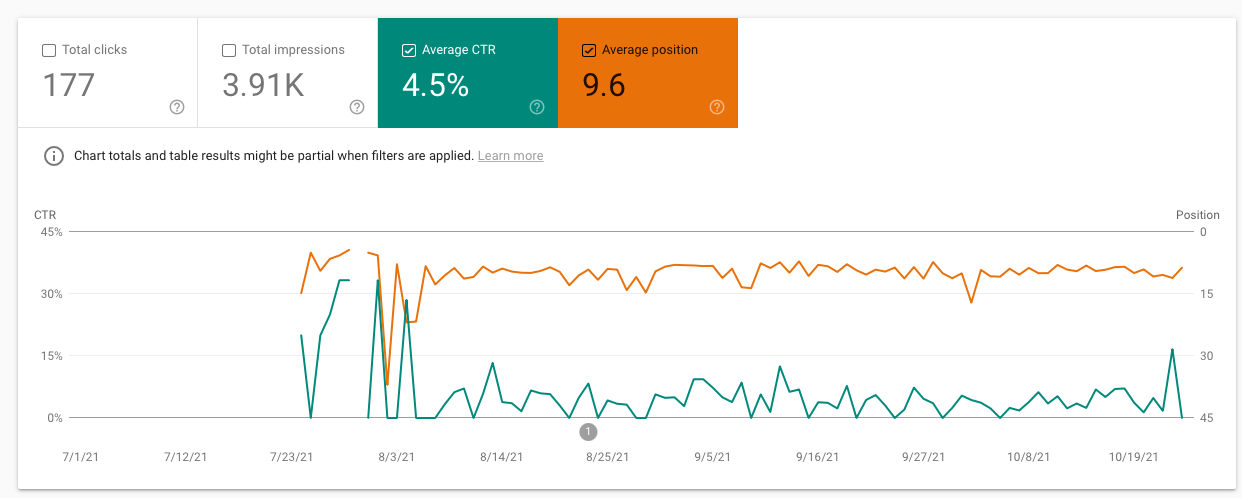Screen dimensions: 1242x498
Task: Open help icon on Average CTR card
Action: click(x=537, y=107)
